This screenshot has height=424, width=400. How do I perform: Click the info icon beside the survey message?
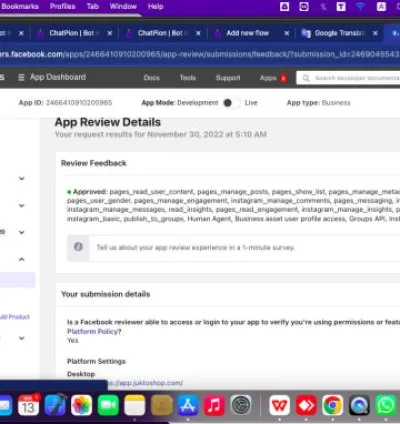(78, 247)
